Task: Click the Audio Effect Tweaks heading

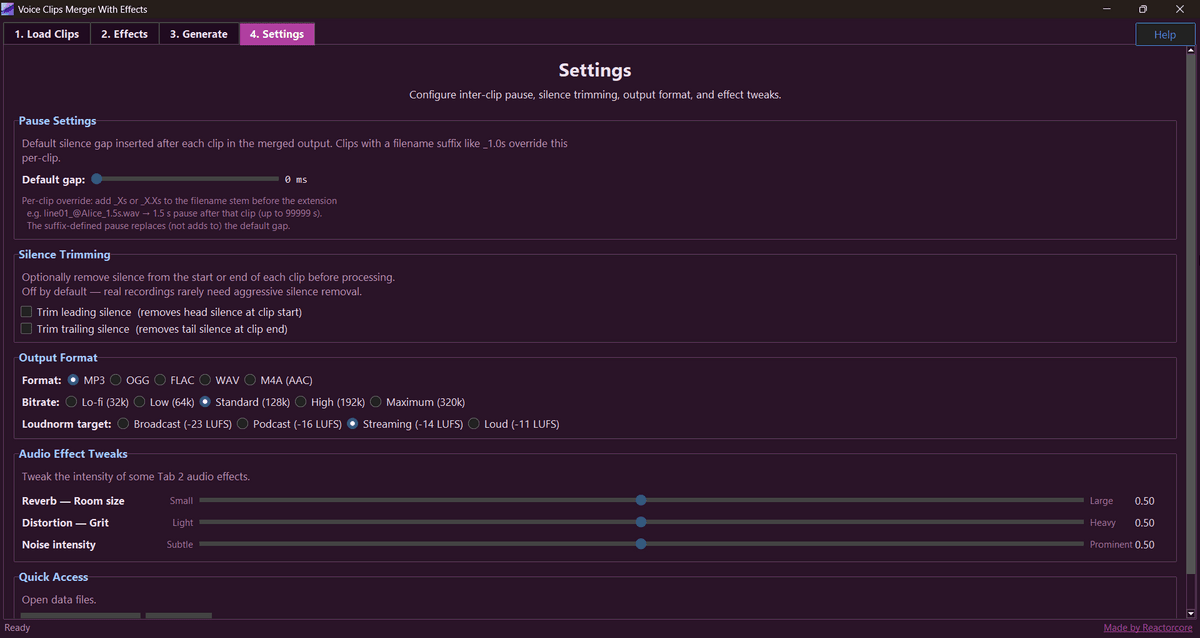Action: (73, 454)
